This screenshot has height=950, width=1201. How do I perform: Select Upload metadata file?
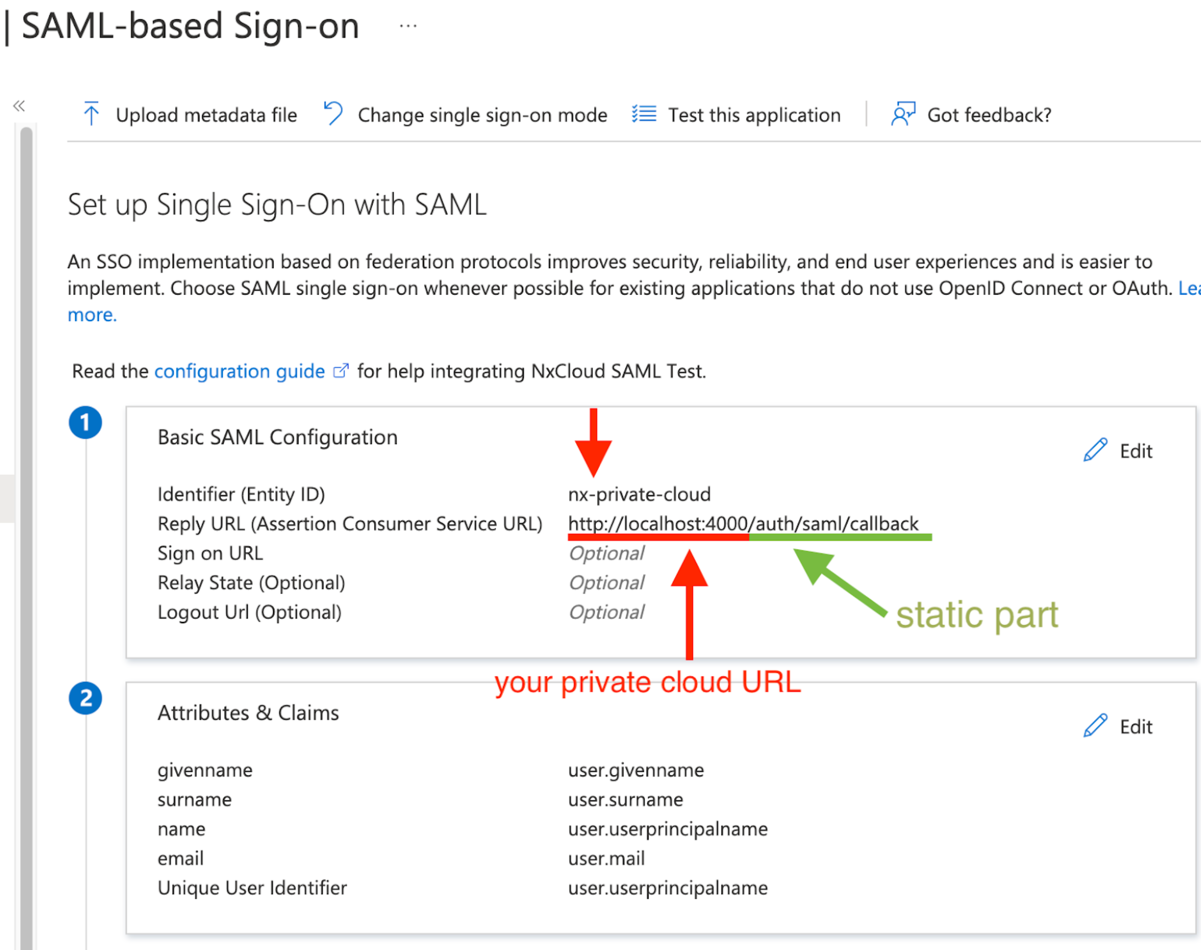tap(206, 115)
